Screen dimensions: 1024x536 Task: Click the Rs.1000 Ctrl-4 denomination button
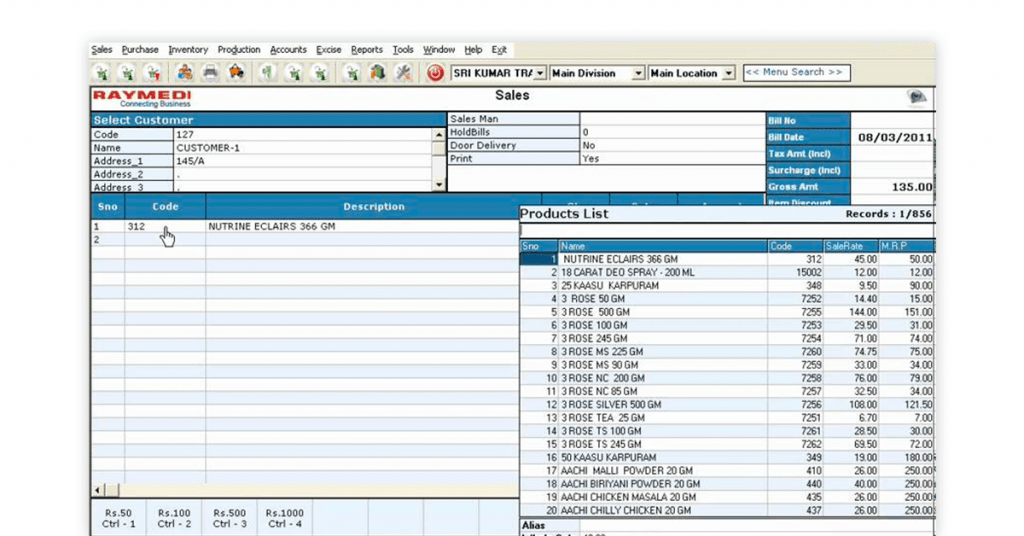click(x=285, y=518)
